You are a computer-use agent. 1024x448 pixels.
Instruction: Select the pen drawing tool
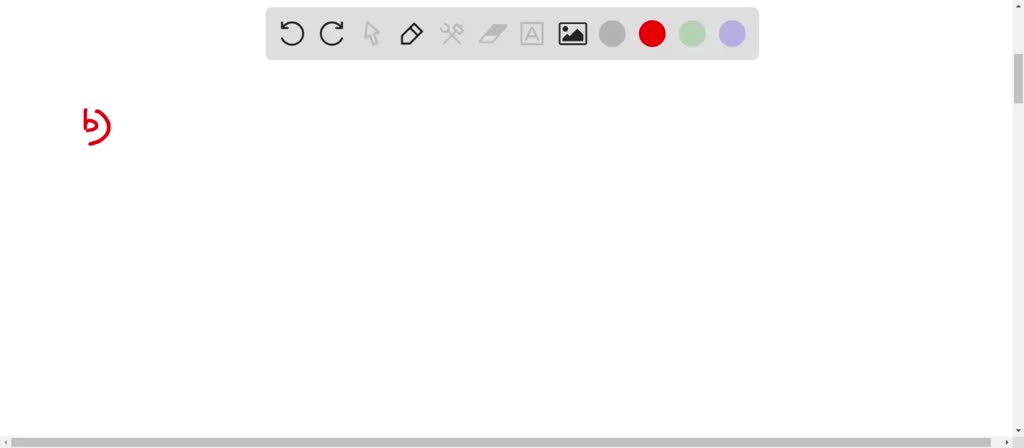click(x=411, y=33)
